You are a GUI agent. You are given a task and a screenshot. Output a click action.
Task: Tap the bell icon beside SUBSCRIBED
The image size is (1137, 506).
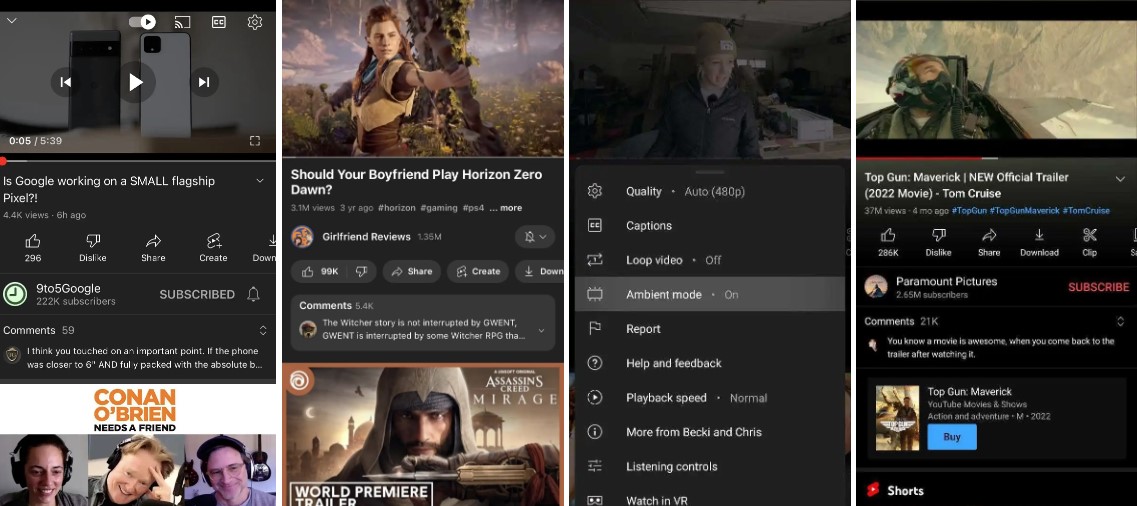click(x=254, y=294)
